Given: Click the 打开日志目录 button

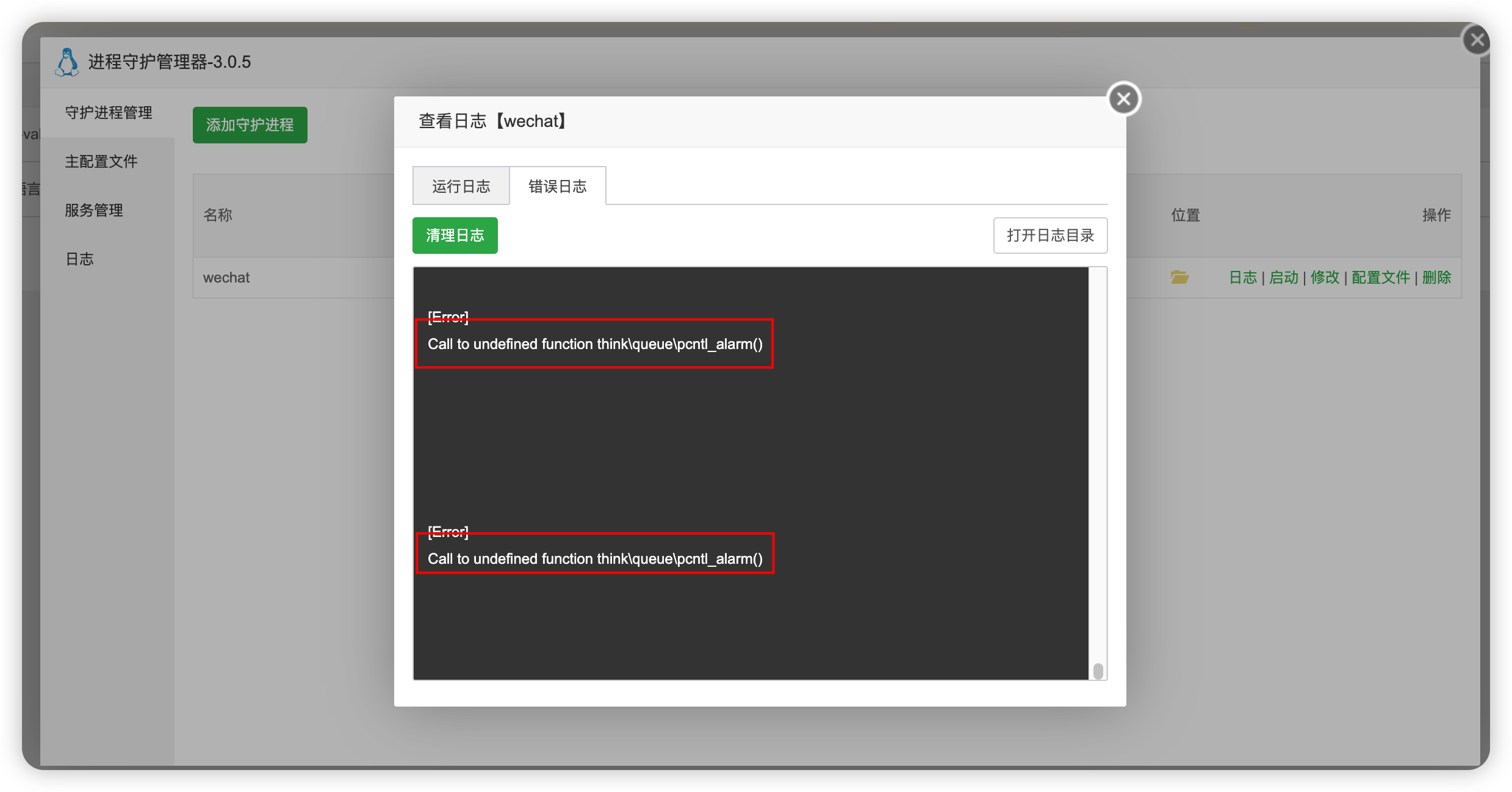Looking at the screenshot, I should coord(1049,236).
